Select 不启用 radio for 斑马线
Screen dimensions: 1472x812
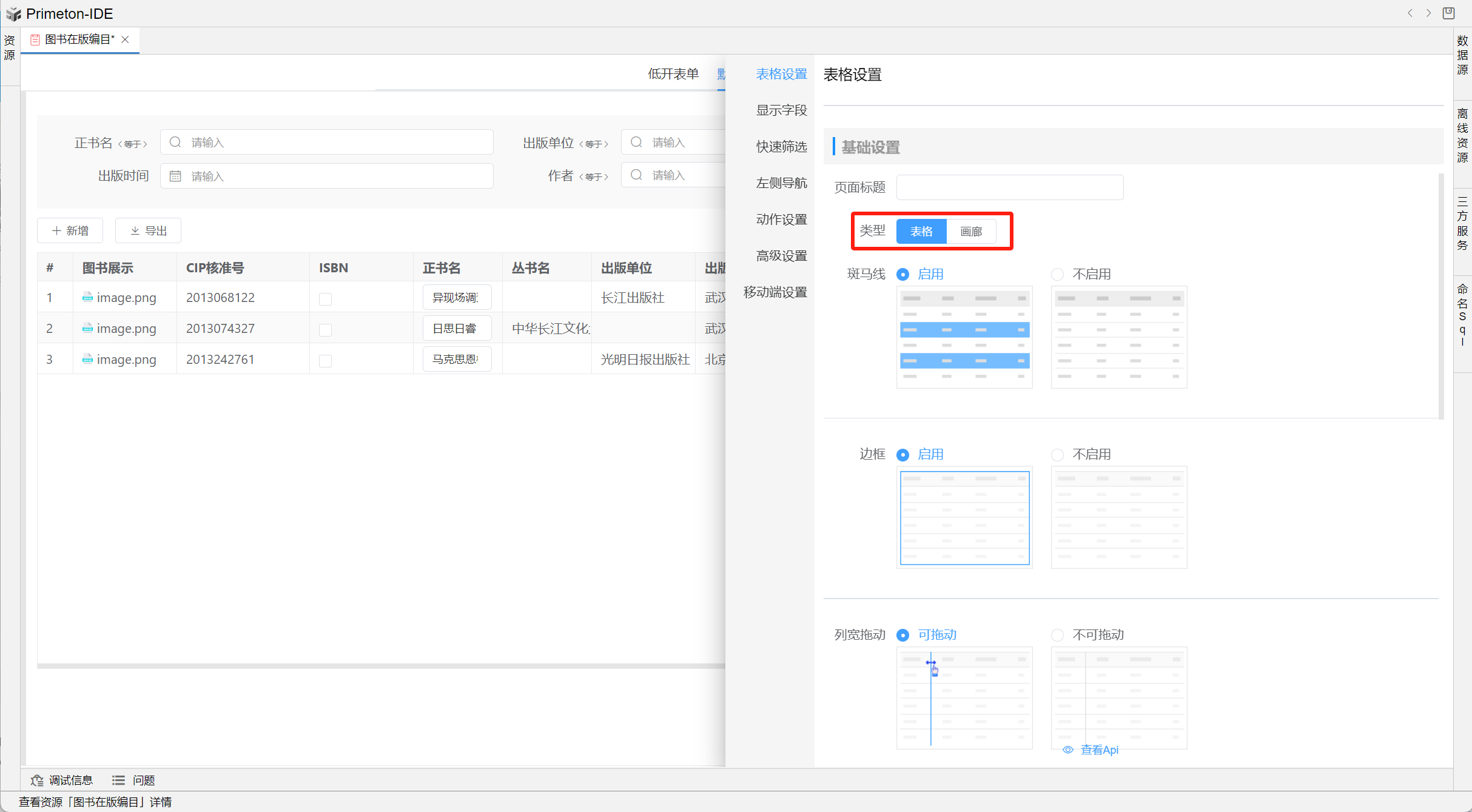1057,274
